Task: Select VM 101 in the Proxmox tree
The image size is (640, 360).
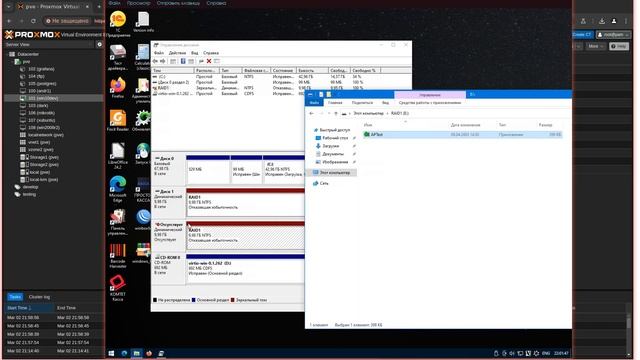Action: pyautogui.click(x=53, y=98)
